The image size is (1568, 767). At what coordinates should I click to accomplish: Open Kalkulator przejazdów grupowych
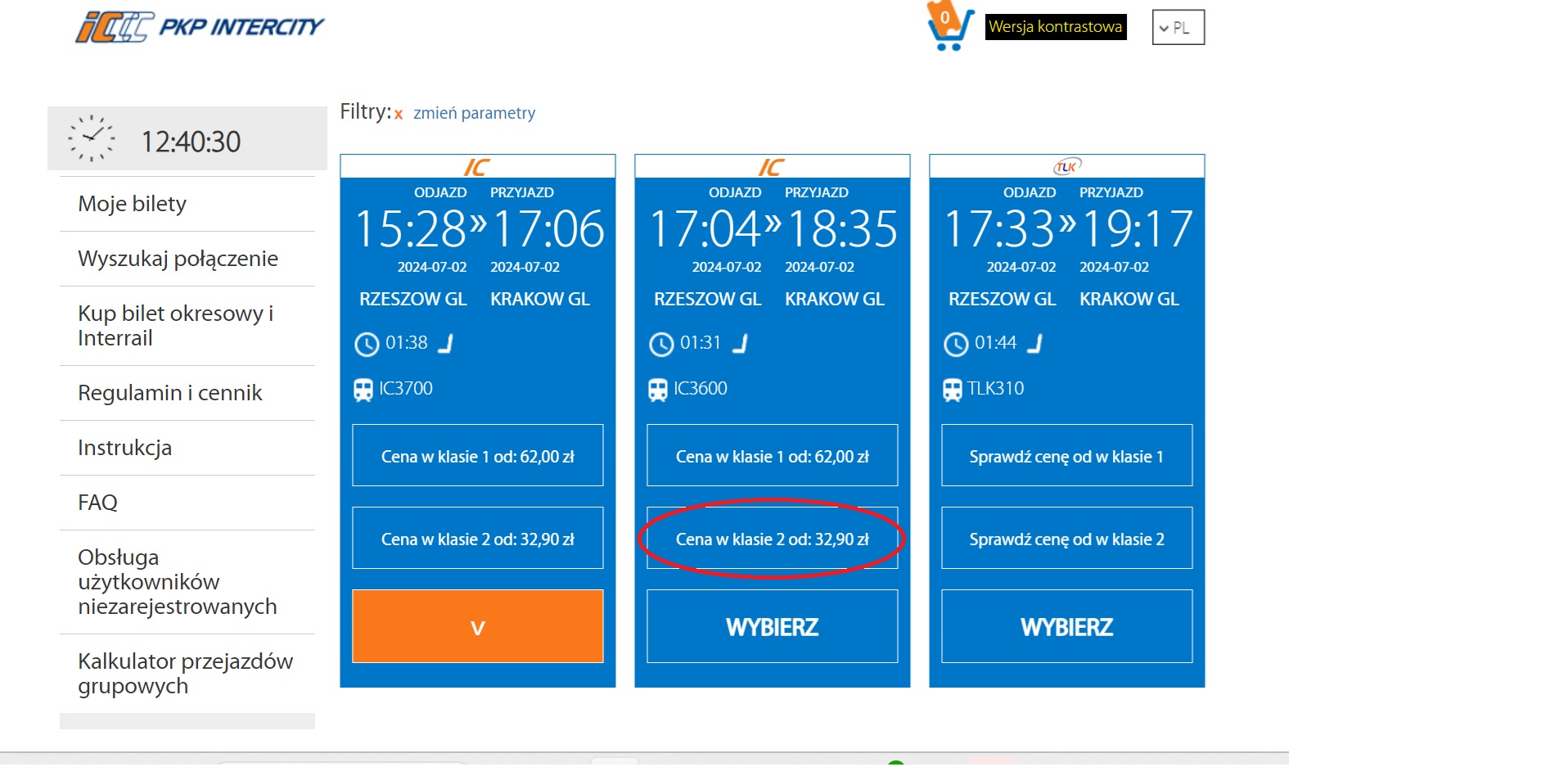pos(185,674)
